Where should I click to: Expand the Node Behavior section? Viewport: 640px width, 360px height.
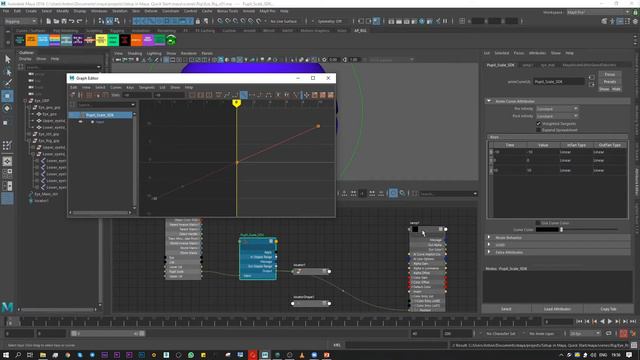point(489,238)
